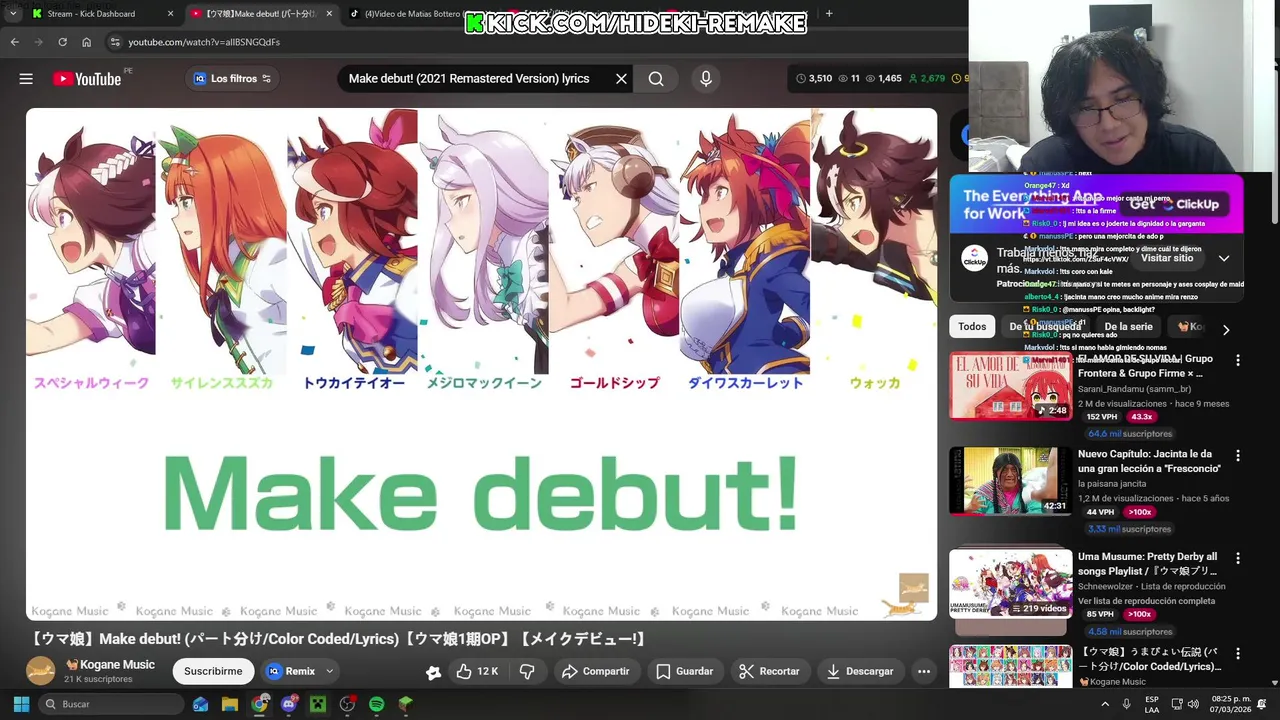Save the video with Guardar
1280x720 pixels.
click(684, 671)
